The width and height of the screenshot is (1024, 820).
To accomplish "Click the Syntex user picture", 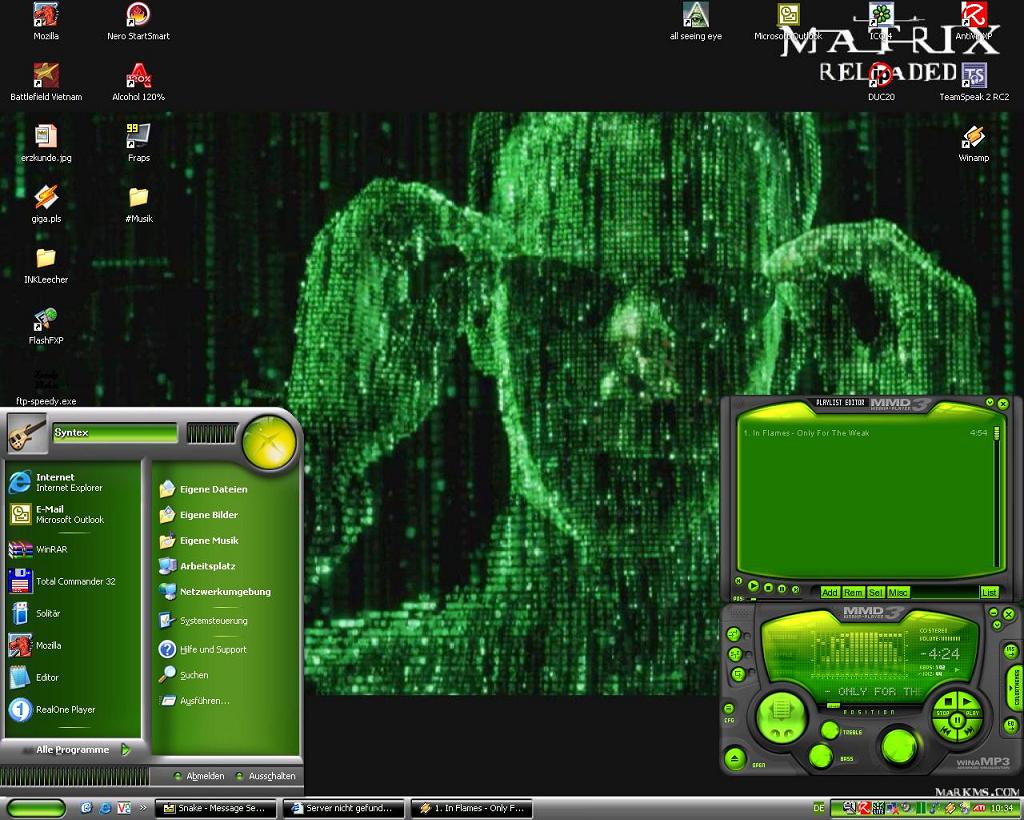I will pos(27,433).
